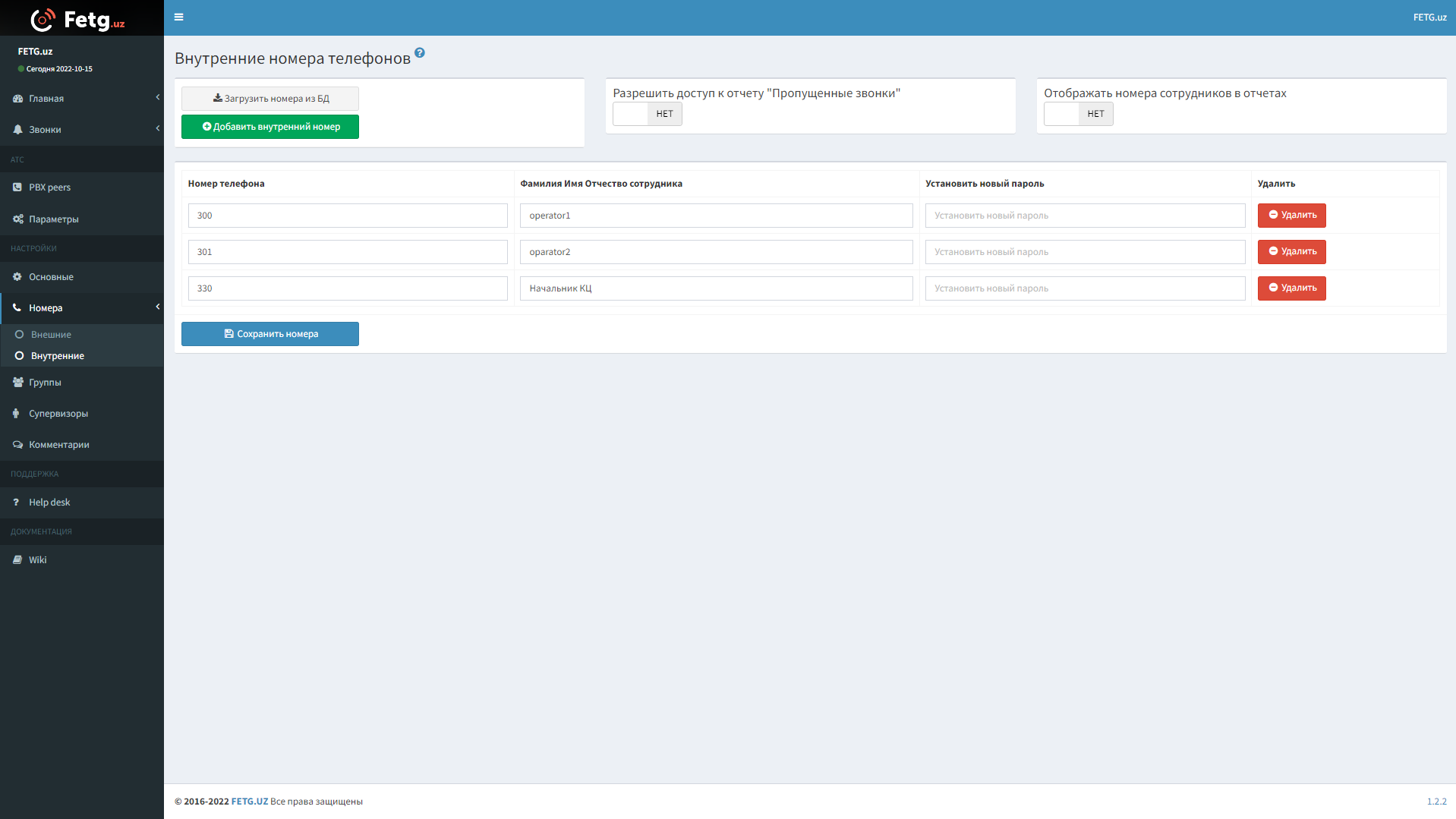Toggle display employee numbers in reports switch
The height and width of the screenshot is (819, 1456).
coord(1078,114)
